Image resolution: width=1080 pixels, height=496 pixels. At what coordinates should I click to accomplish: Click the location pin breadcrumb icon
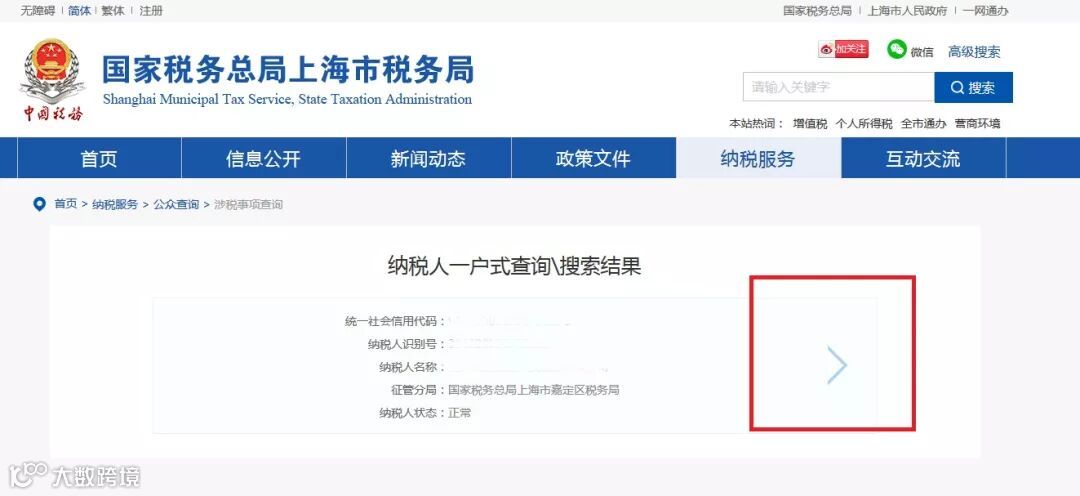point(39,204)
